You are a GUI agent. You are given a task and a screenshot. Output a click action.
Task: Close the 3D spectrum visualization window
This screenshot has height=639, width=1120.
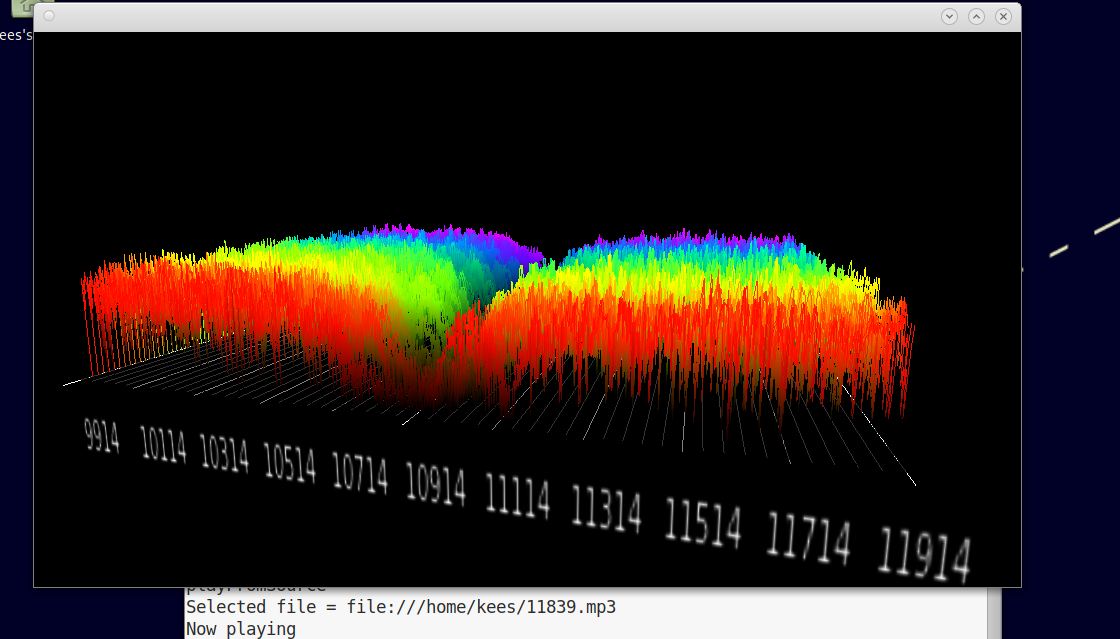[1003, 16]
